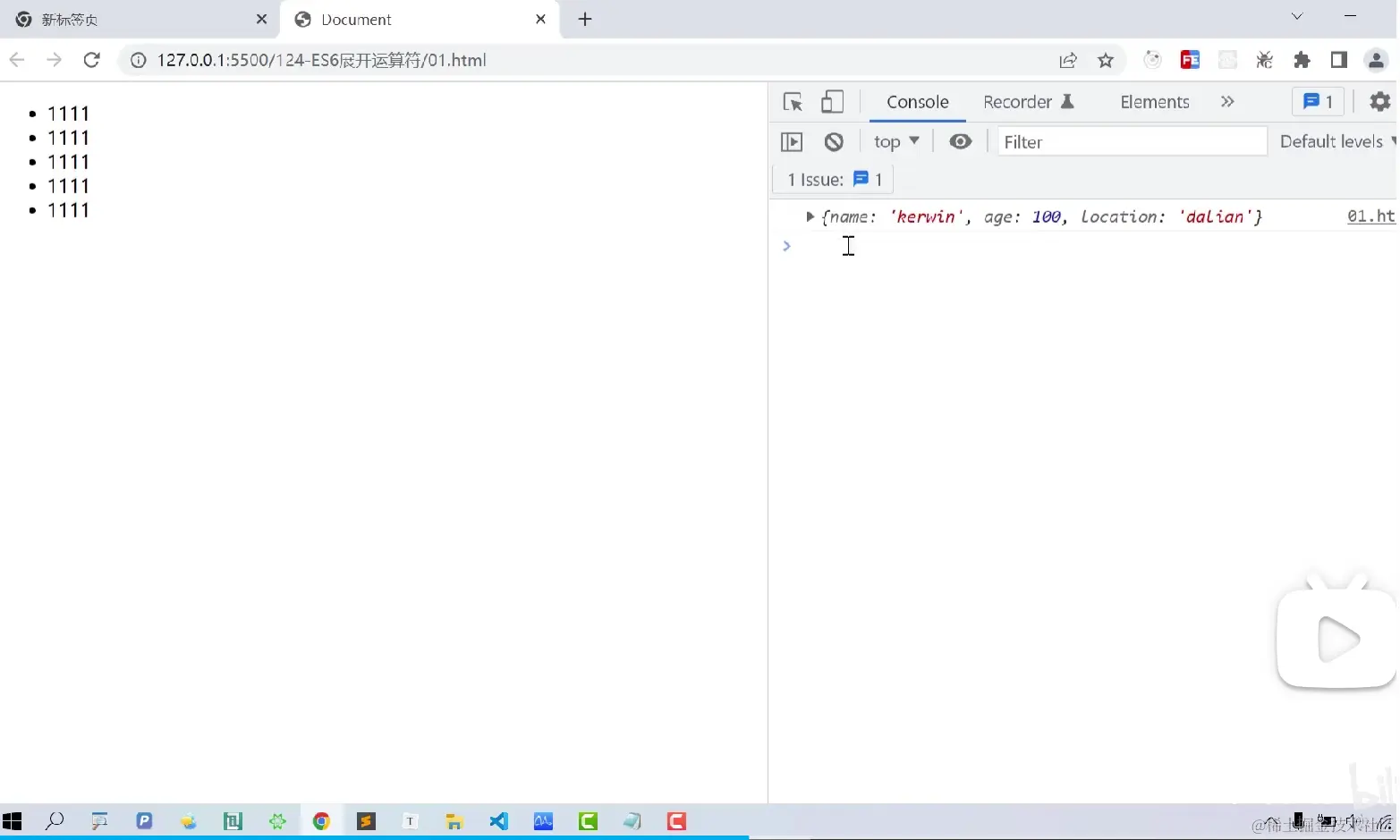Clear the console output
The image size is (1400, 840).
(x=834, y=141)
